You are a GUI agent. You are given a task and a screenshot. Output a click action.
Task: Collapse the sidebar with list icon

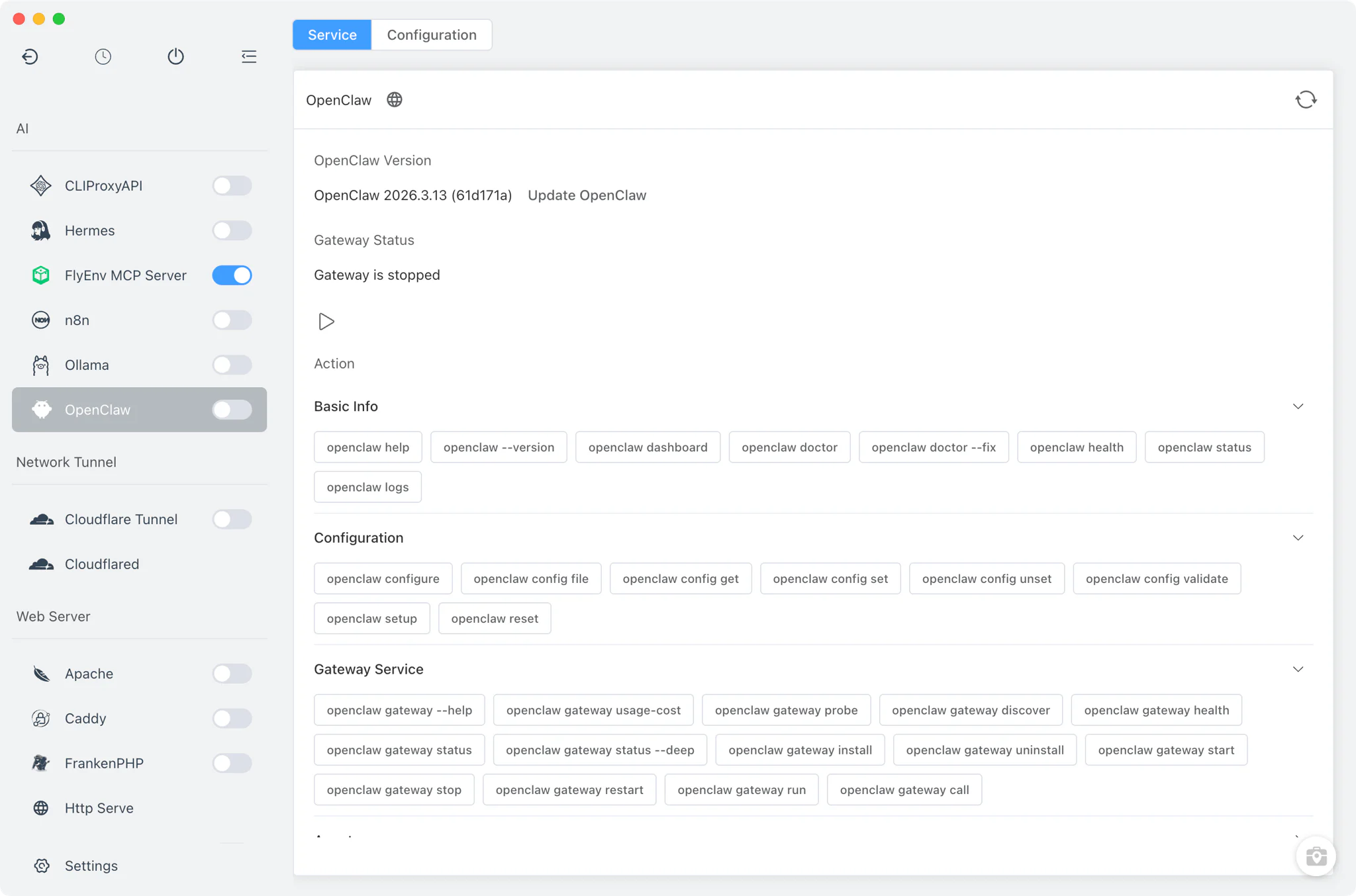[x=249, y=56]
